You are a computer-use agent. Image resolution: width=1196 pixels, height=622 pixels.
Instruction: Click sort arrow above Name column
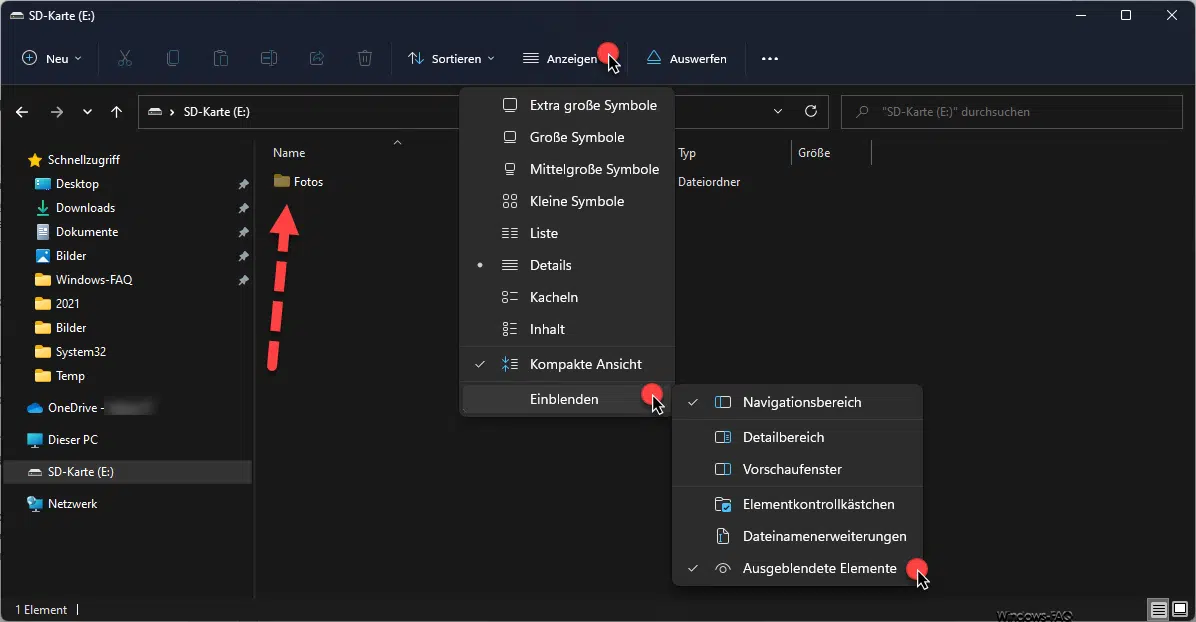pyautogui.click(x=397, y=143)
